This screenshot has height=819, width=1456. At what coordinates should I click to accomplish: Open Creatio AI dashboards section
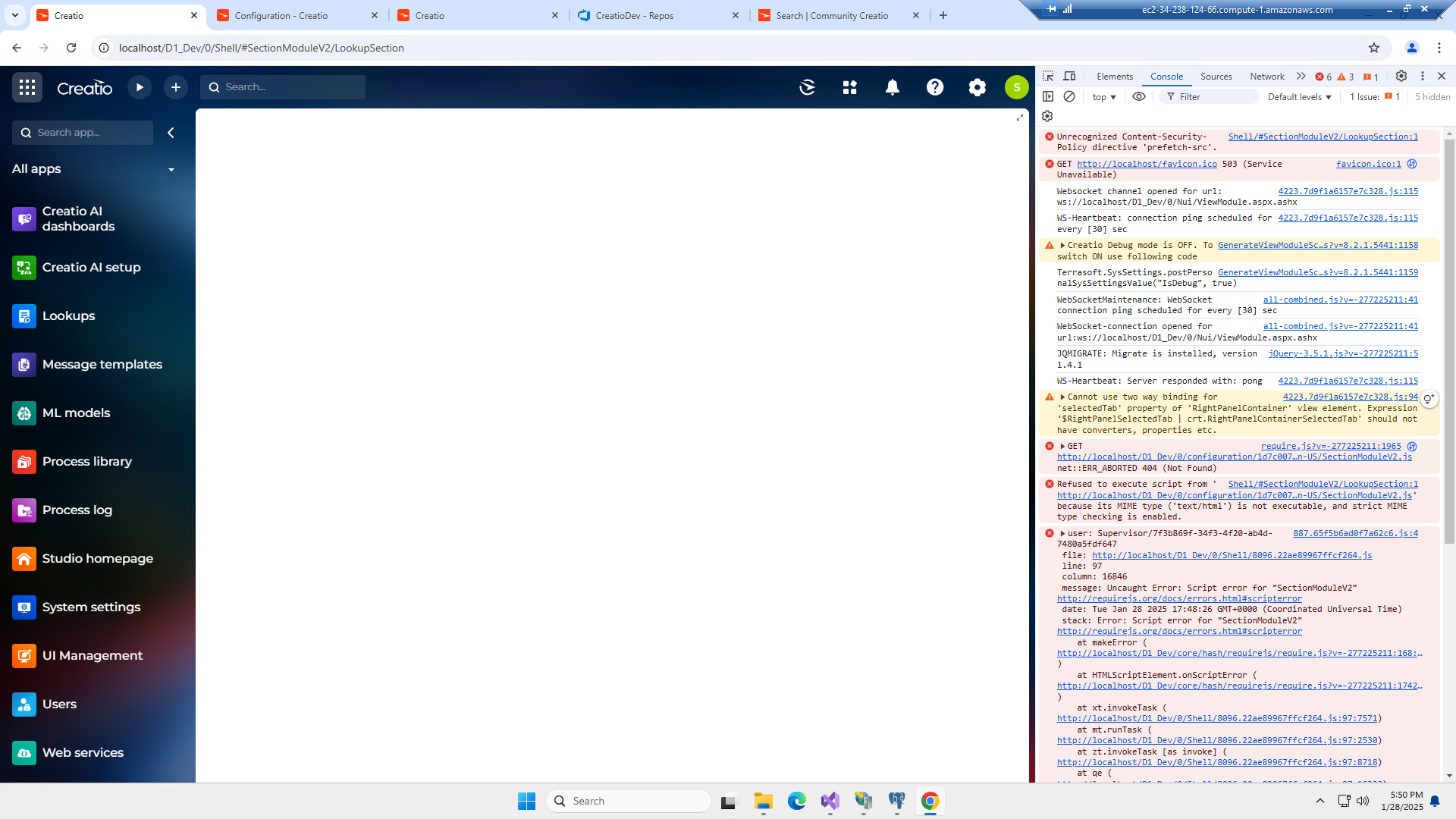[97, 219]
